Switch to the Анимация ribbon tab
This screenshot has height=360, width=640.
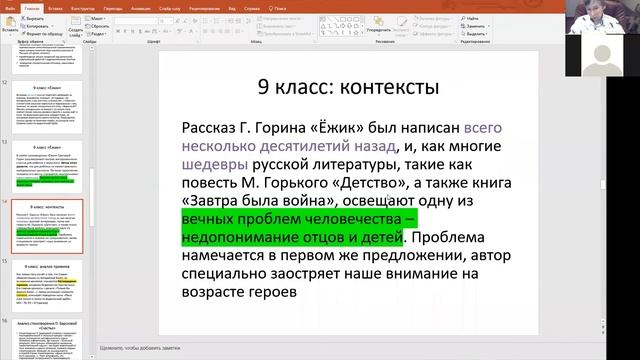tap(140, 8)
